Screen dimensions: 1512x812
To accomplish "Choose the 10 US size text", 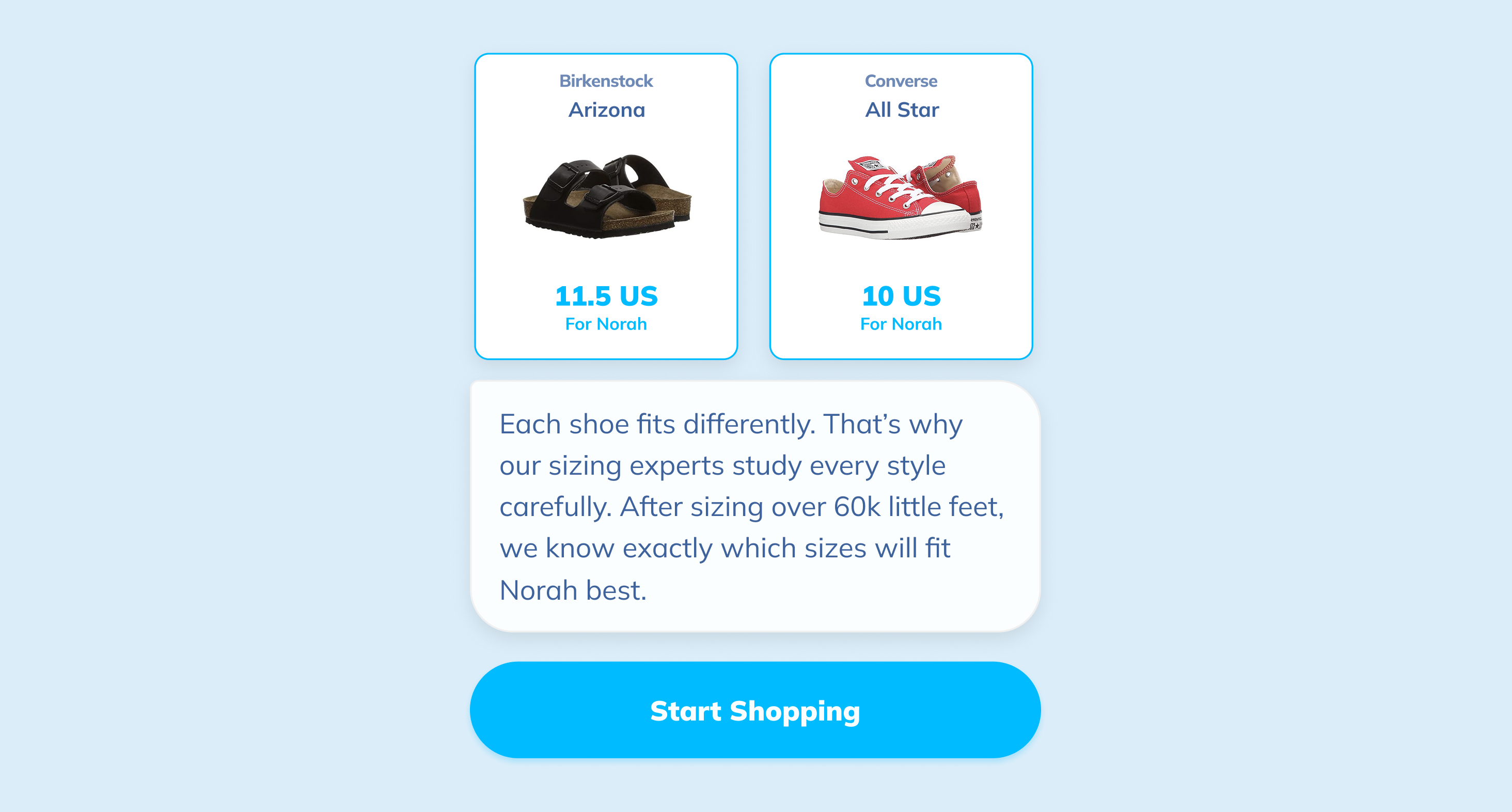I will click(901, 296).
